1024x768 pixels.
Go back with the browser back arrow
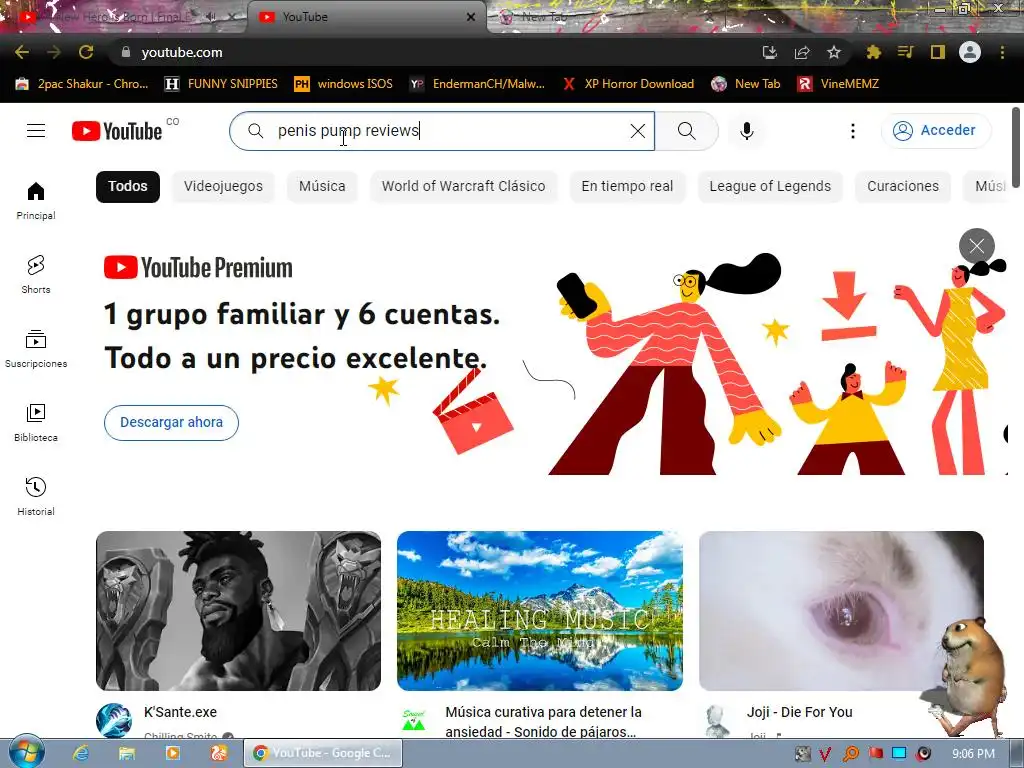pos(22,52)
